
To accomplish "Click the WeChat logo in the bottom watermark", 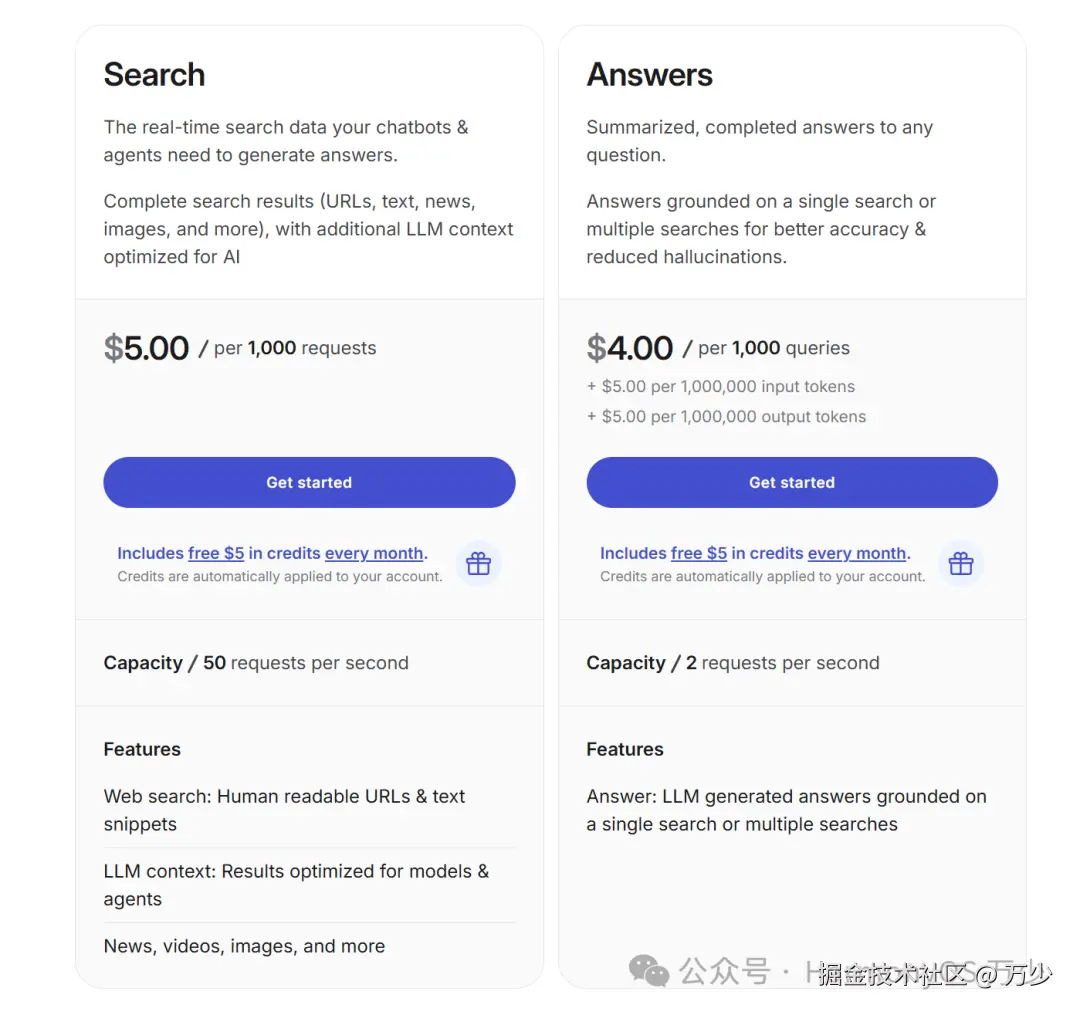I will click(x=649, y=970).
